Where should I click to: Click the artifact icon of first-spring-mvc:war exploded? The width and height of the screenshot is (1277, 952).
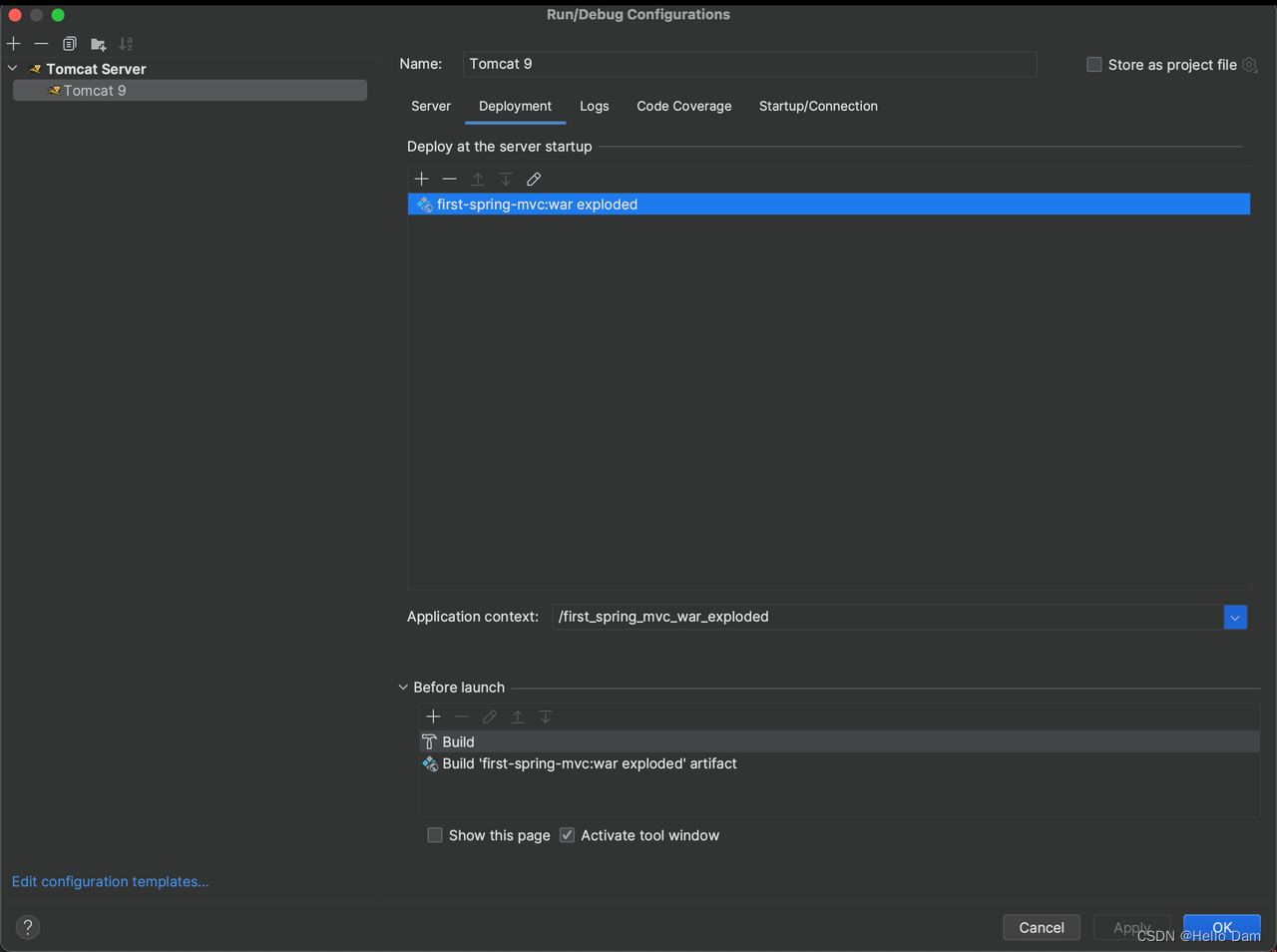425,204
